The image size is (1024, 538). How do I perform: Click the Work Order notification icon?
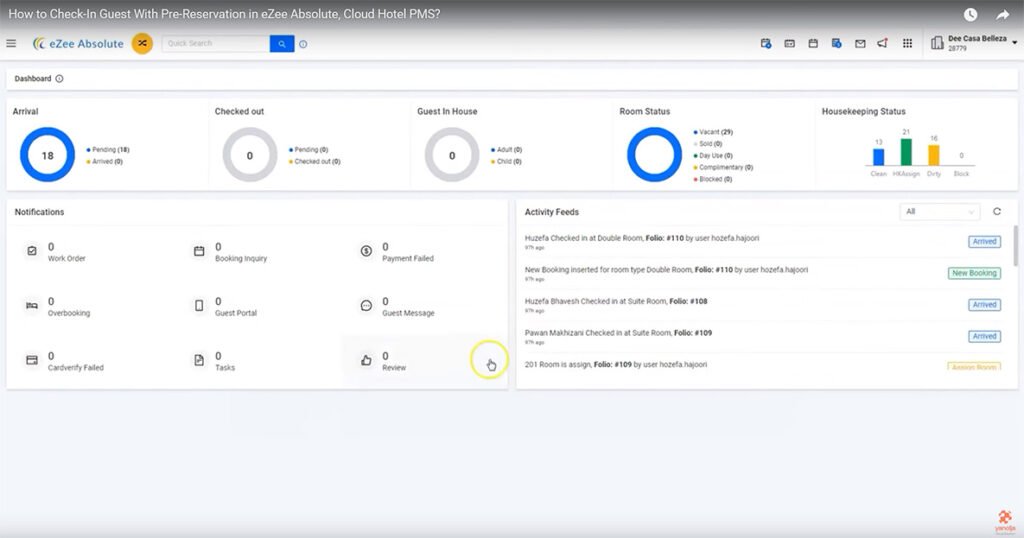pyautogui.click(x=31, y=251)
